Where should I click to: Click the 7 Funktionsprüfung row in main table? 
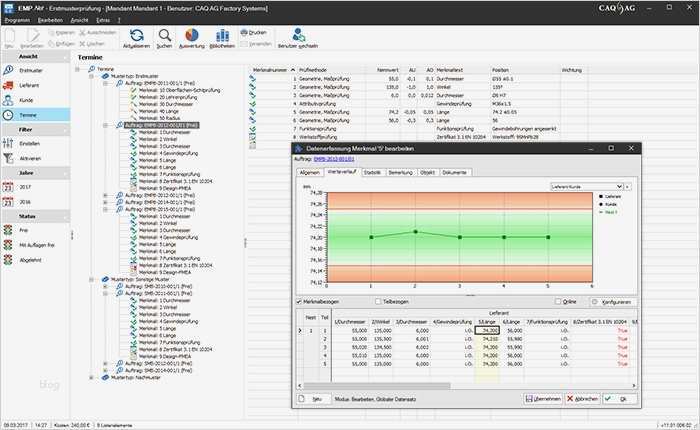(x=417, y=129)
